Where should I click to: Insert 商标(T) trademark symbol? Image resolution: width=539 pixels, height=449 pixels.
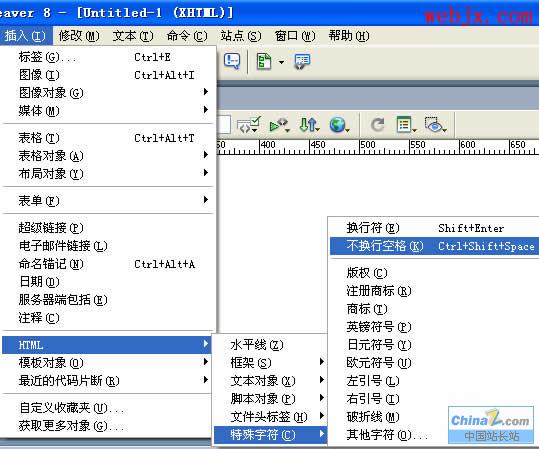point(434,309)
